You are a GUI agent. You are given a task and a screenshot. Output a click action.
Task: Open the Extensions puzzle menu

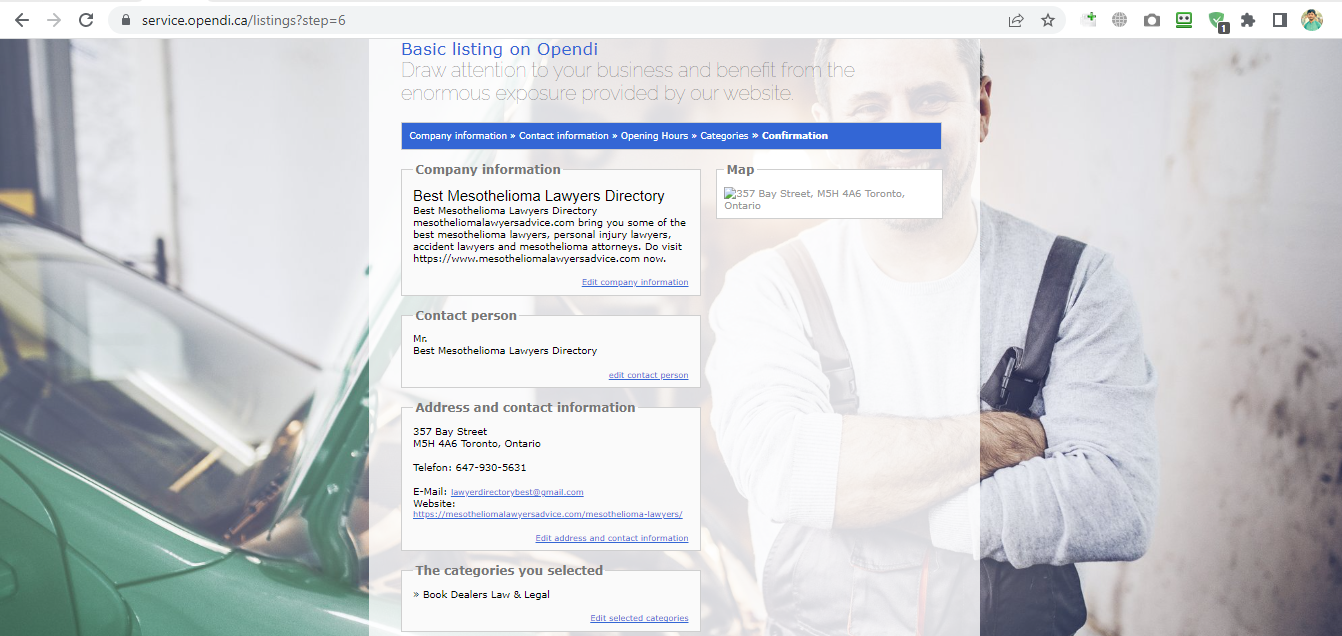pyautogui.click(x=1248, y=20)
